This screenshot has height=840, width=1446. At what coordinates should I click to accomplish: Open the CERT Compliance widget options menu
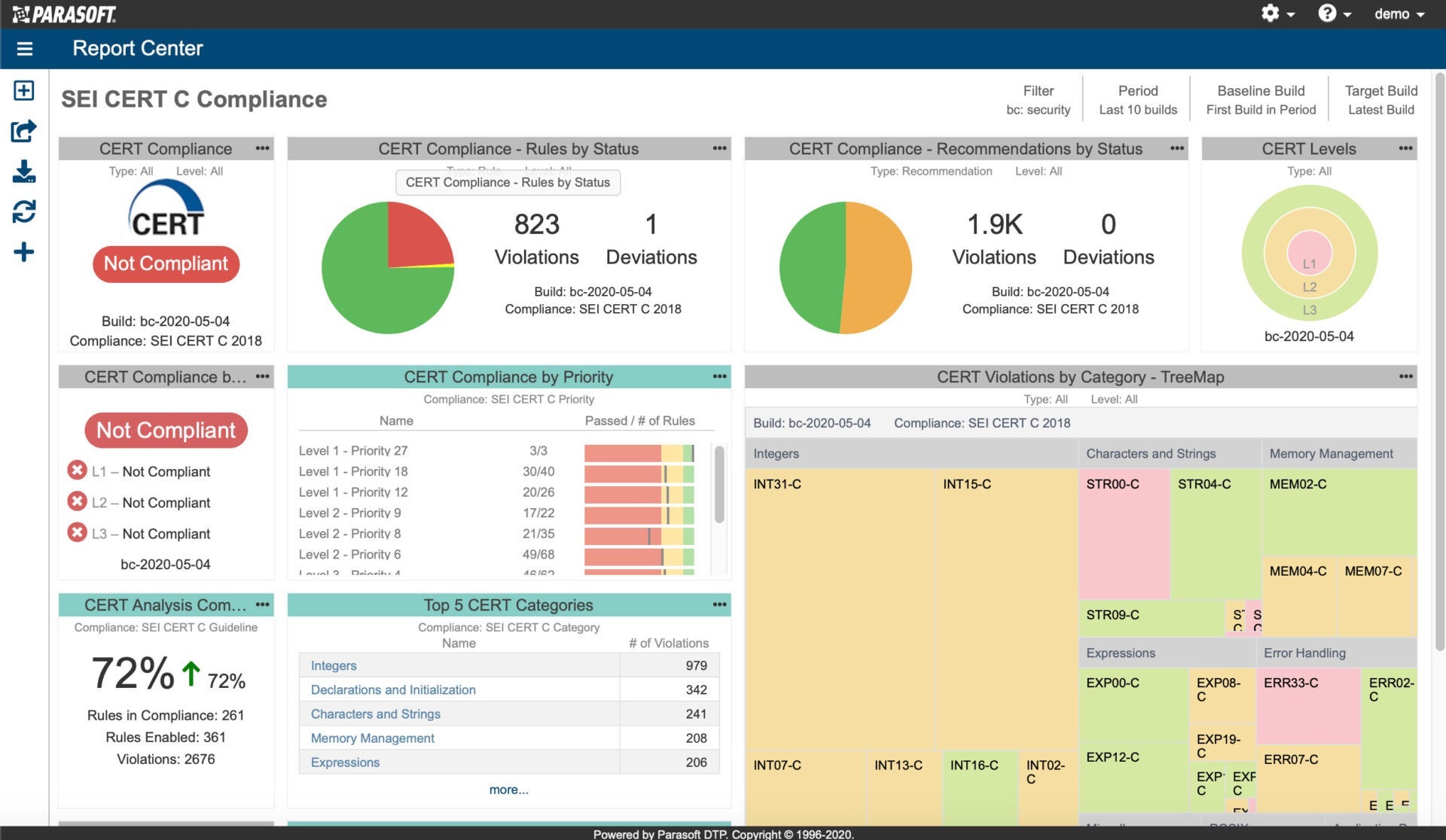click(262, 148)
